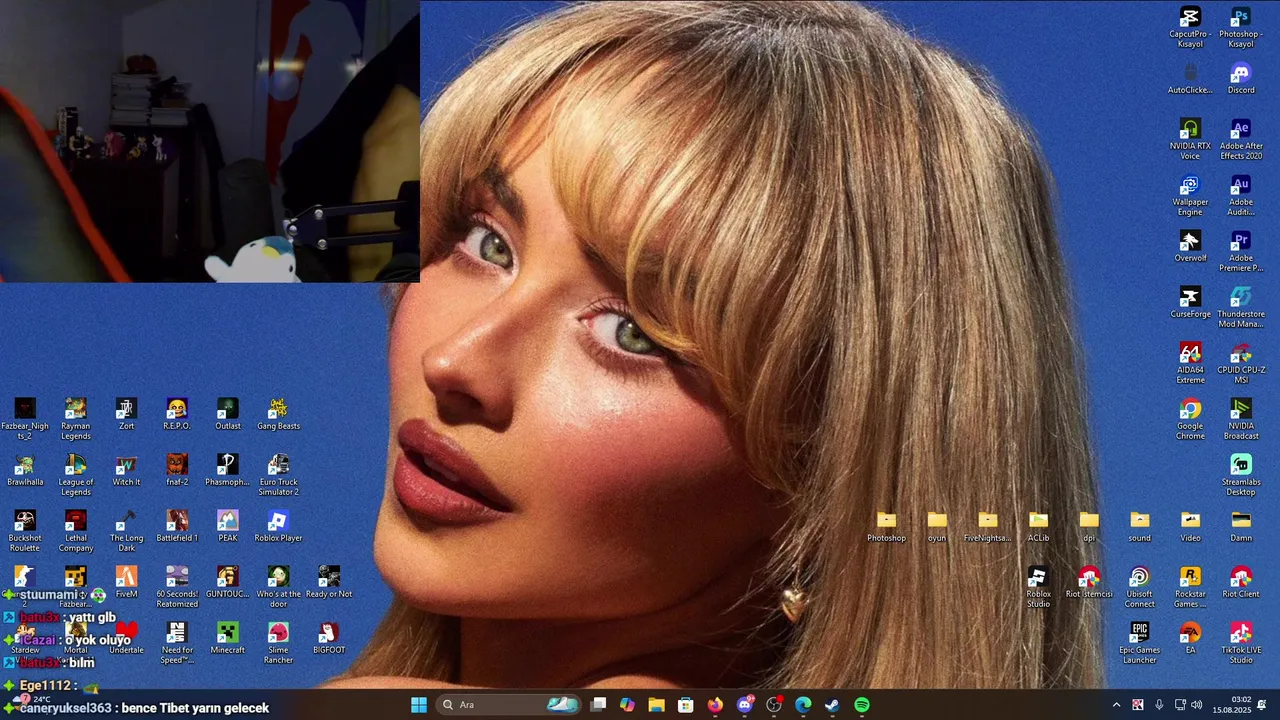This screenshot has height=720, width=1280.
Task: Click the Witch It shortcut
Action: click(x=126, y=470)
